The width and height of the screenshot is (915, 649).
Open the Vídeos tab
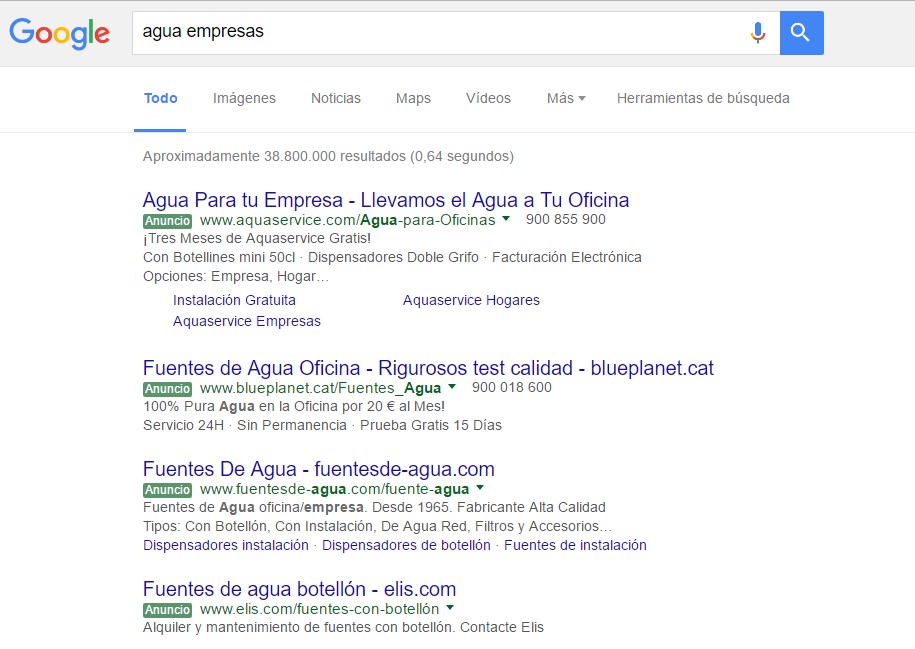(488, 98)
